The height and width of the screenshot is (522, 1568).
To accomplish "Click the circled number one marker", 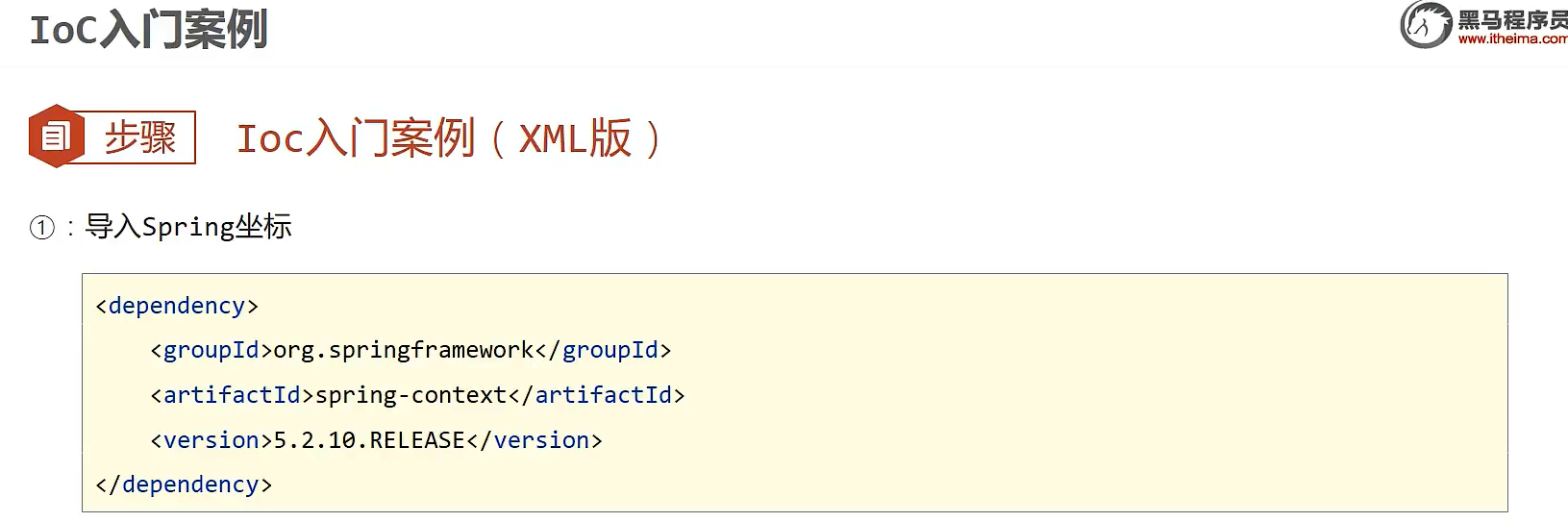I will click(42, 228).
